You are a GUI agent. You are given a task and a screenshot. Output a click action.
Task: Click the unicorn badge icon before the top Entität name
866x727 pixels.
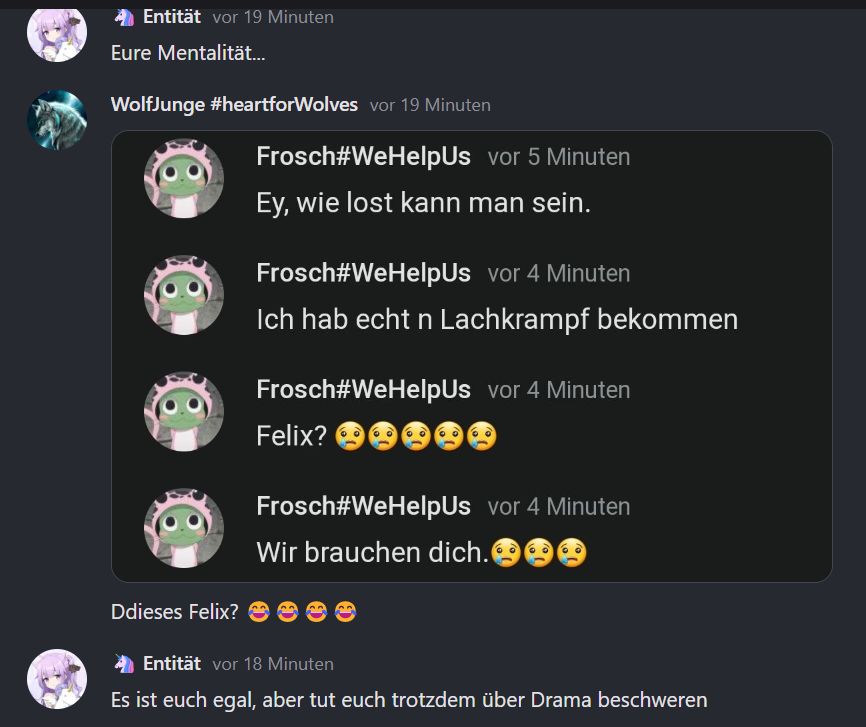124,17
